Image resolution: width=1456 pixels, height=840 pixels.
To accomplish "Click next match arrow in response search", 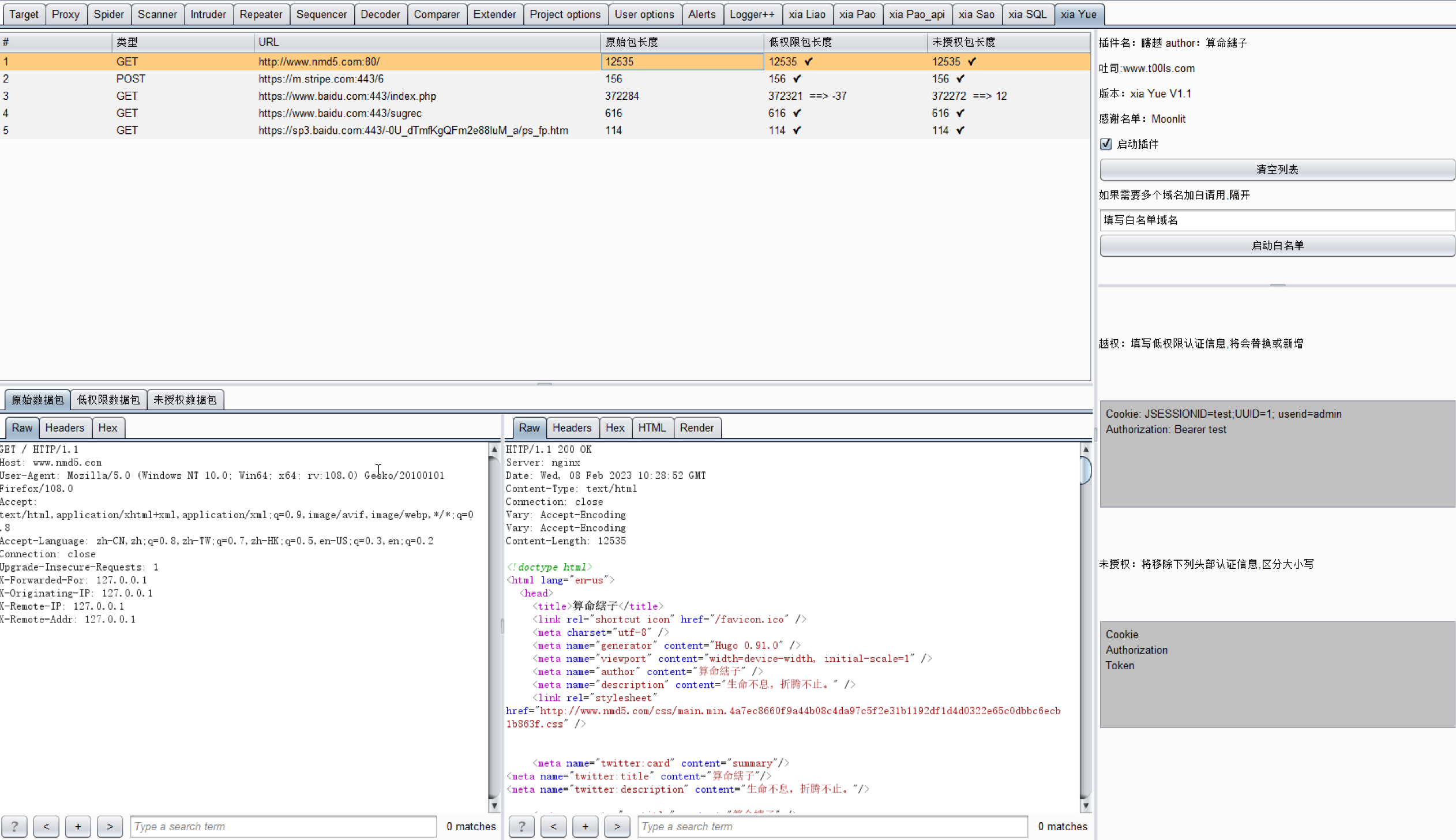I will (617, 826).
